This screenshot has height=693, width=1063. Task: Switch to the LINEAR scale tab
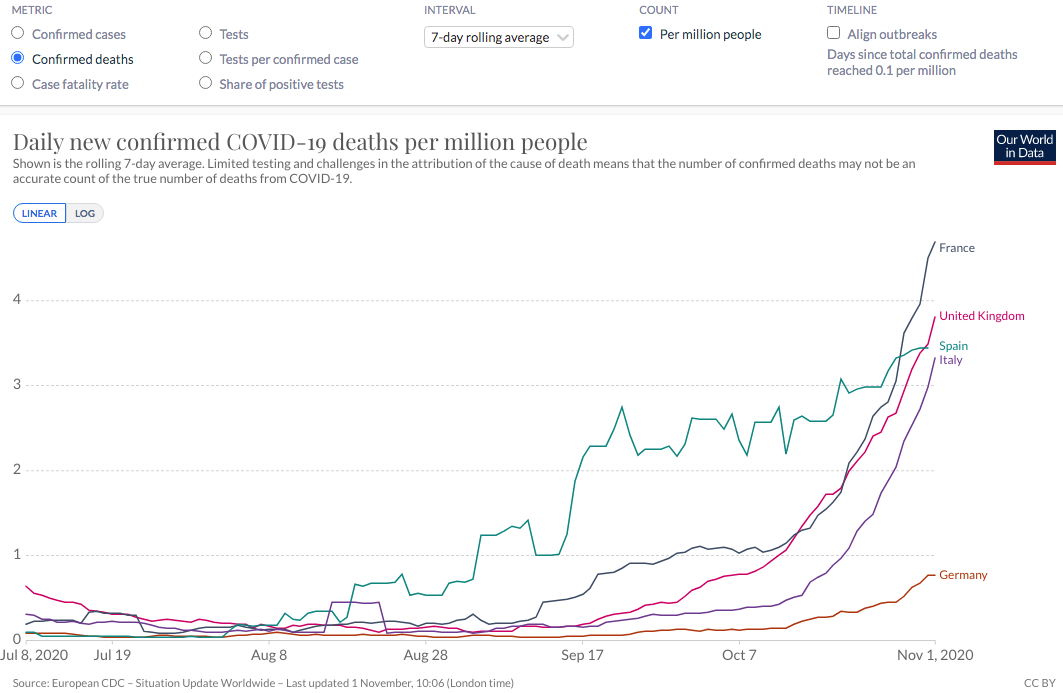[40, 213]
